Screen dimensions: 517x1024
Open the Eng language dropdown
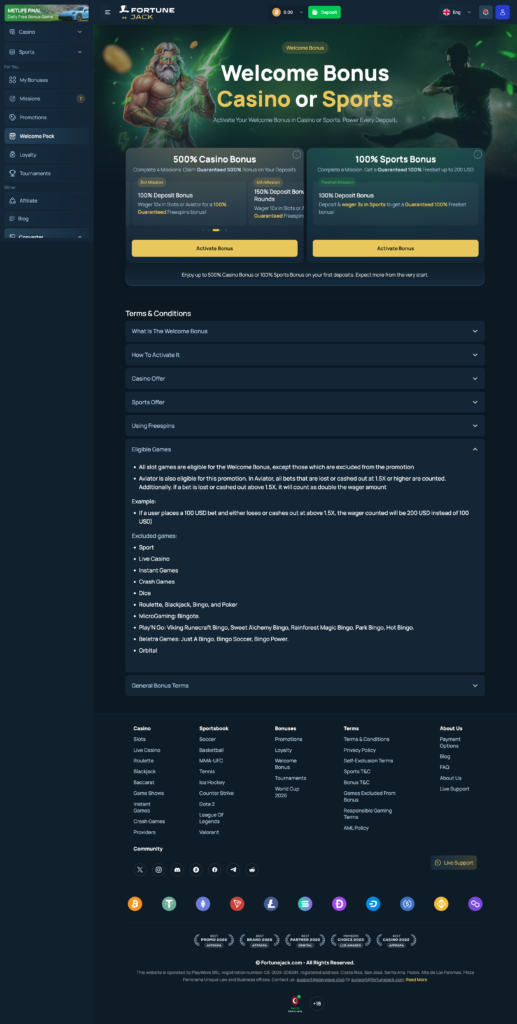[457, 12]
